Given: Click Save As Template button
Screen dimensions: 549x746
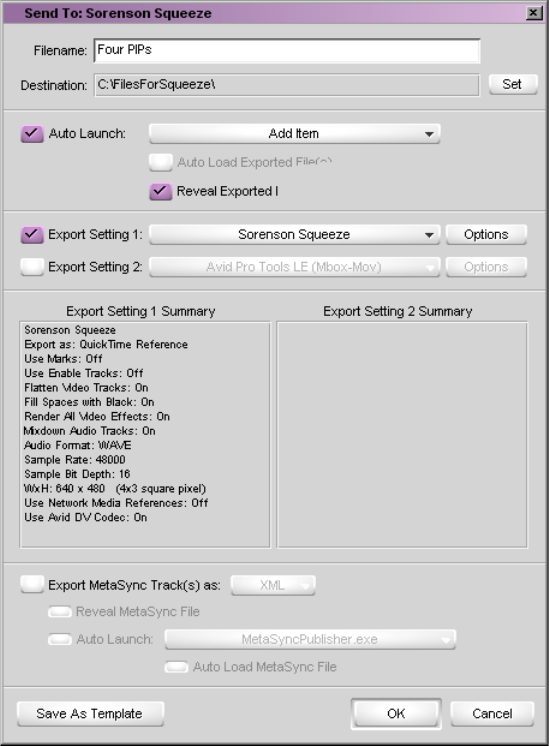Looking at the screenshot, I should click(90, 714).
